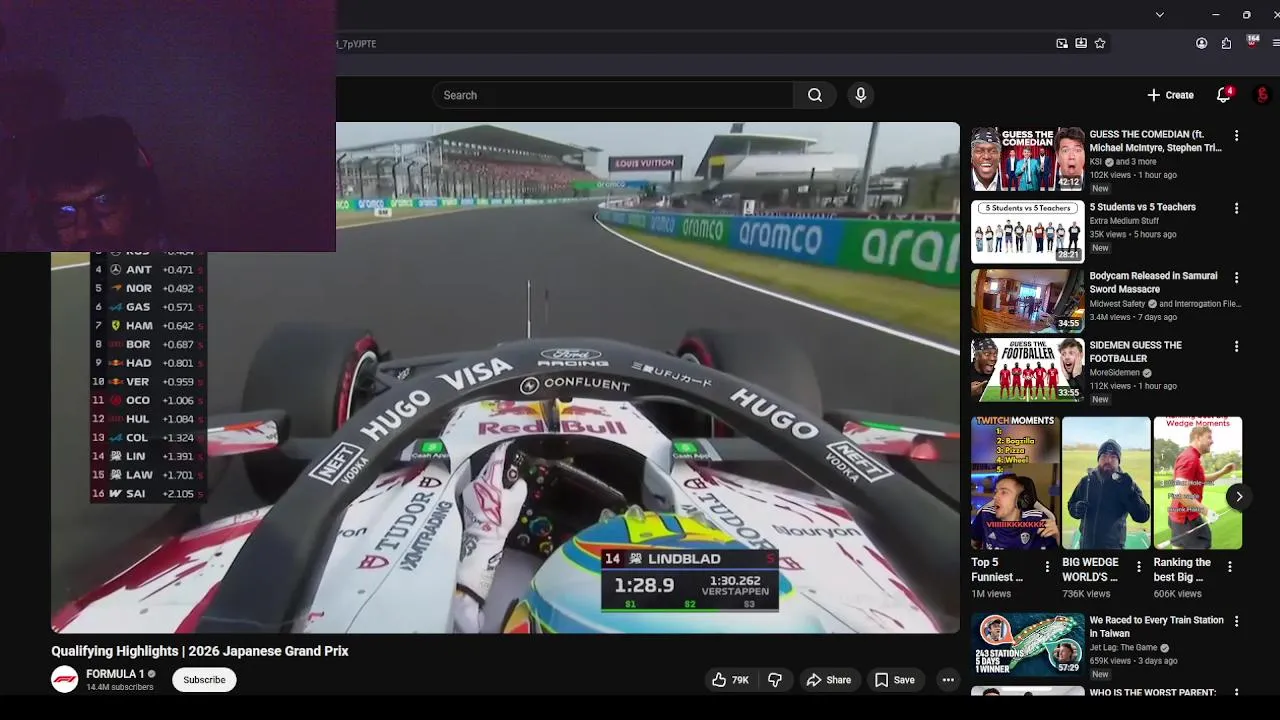This screenshot has width=1280, height=720.
Task: Subscribe to the FORMULA 1 channel
Action: pos(204,680)
